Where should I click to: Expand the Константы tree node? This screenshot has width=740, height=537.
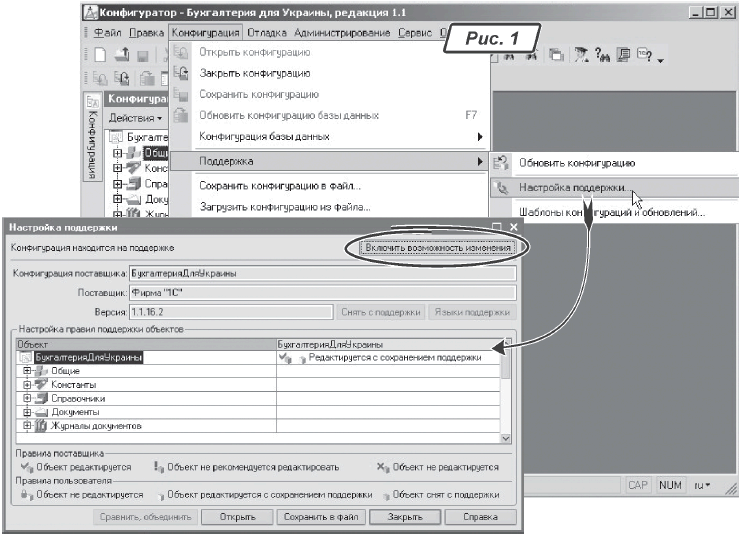pos(27,385)
